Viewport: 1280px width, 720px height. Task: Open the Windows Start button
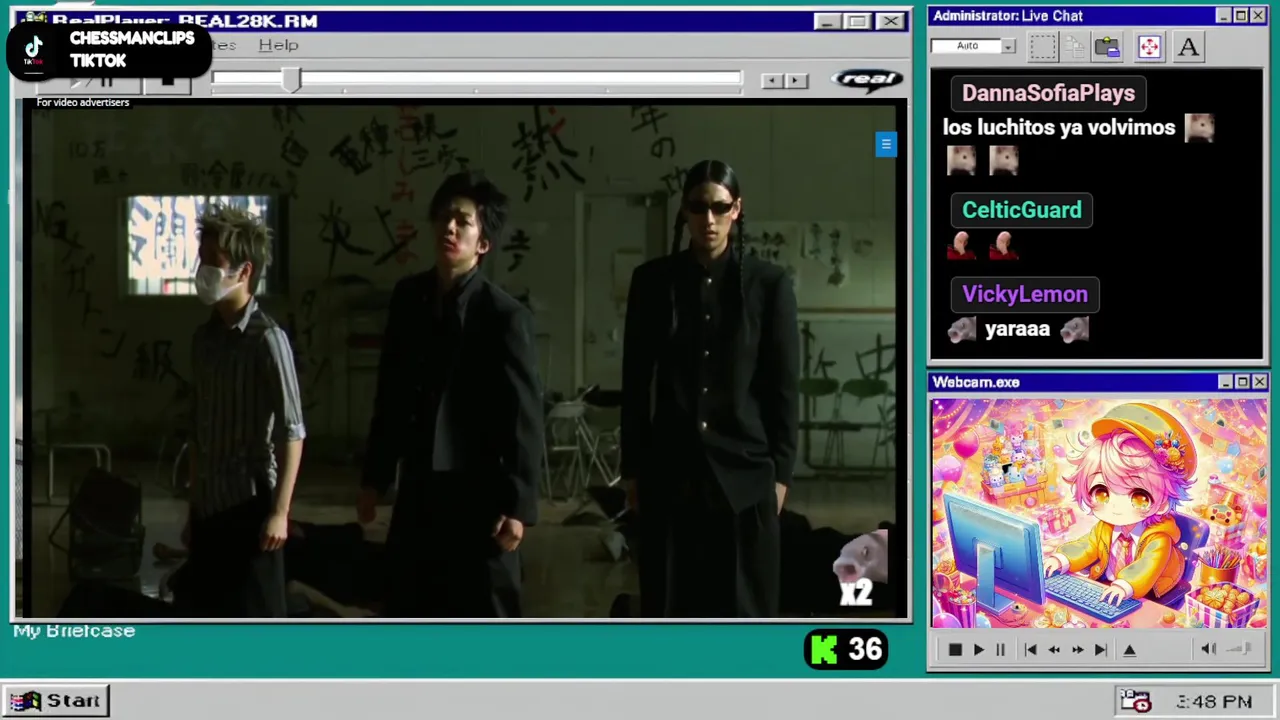click(56, 701)
